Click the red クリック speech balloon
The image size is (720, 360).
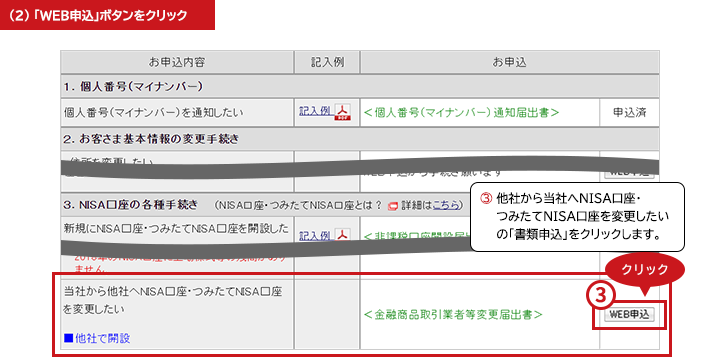tap(645, 272)
